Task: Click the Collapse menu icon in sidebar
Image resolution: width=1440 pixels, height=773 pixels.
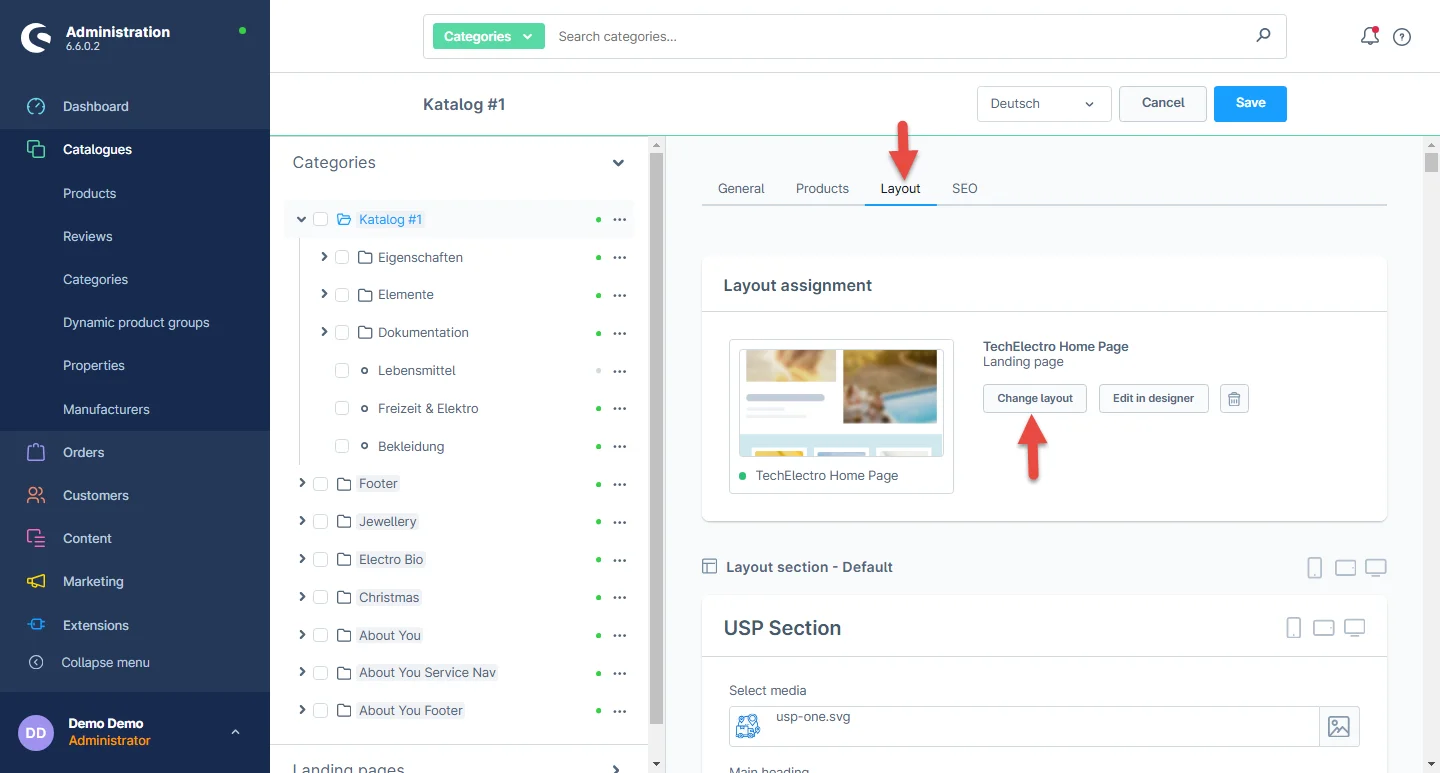Action: pyautogui.click(x=36, y=662)
